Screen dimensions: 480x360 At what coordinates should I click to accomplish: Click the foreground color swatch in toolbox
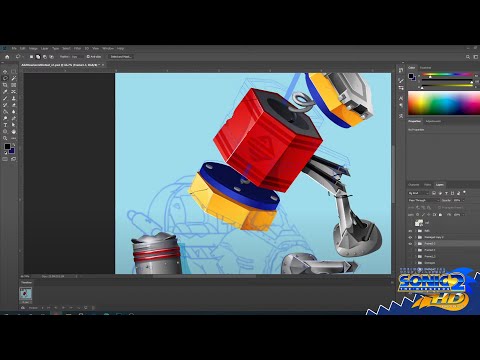[7, 146]
